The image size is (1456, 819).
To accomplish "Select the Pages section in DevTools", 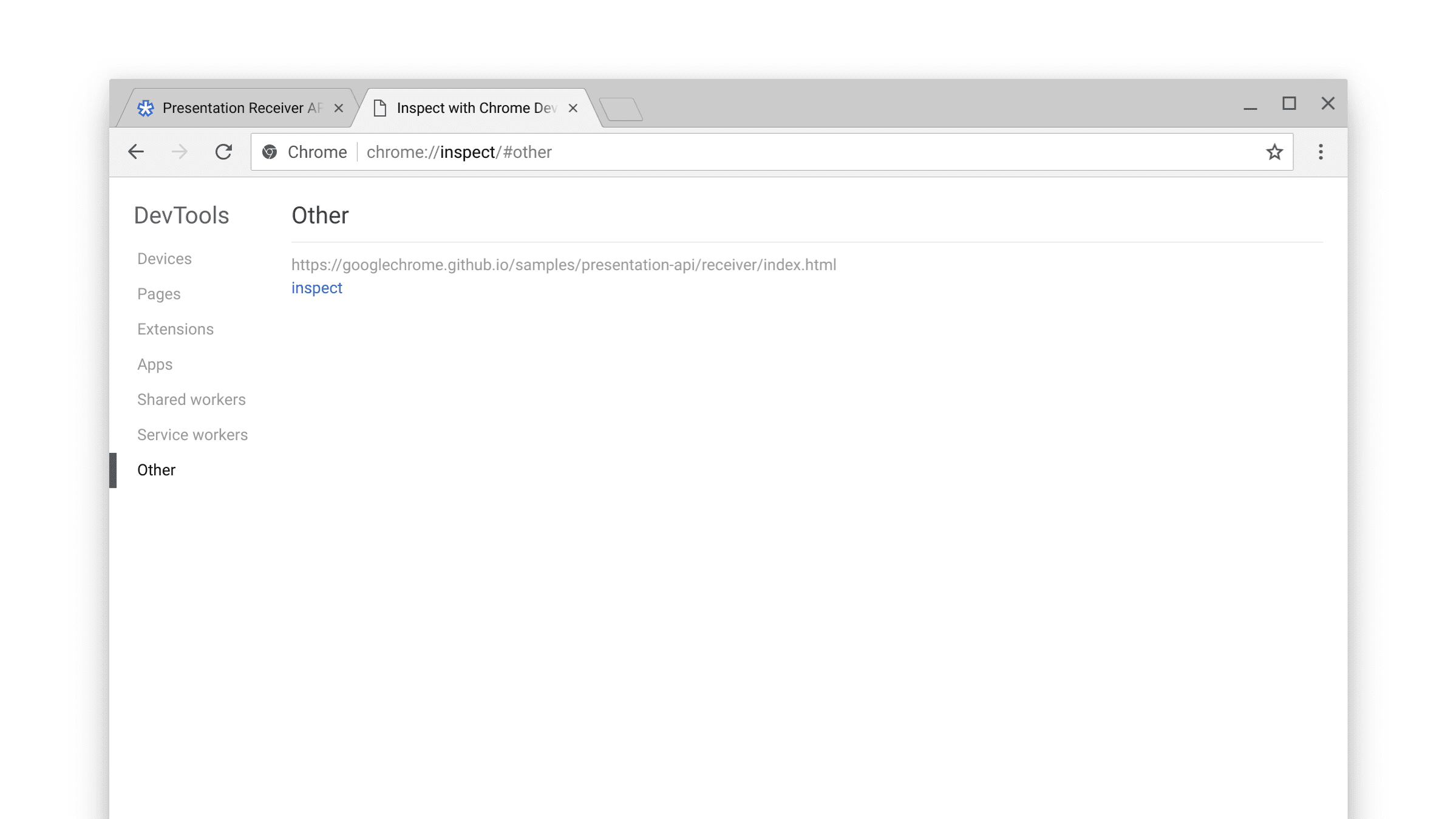I will [159, 294].
